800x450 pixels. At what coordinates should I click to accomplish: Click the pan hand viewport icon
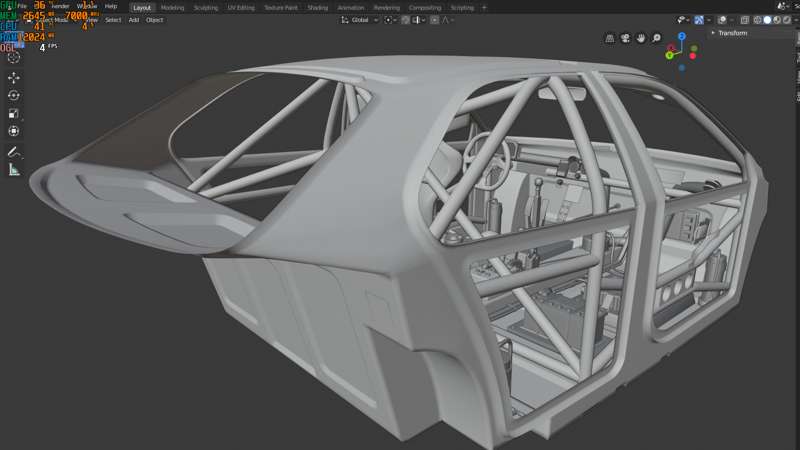[x=641, y=38]
